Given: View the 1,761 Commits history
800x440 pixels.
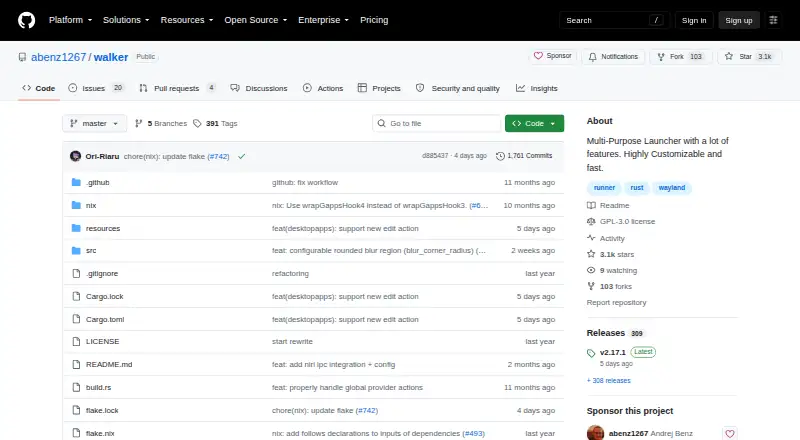Looking at the screenshot, I should [524, 156].
